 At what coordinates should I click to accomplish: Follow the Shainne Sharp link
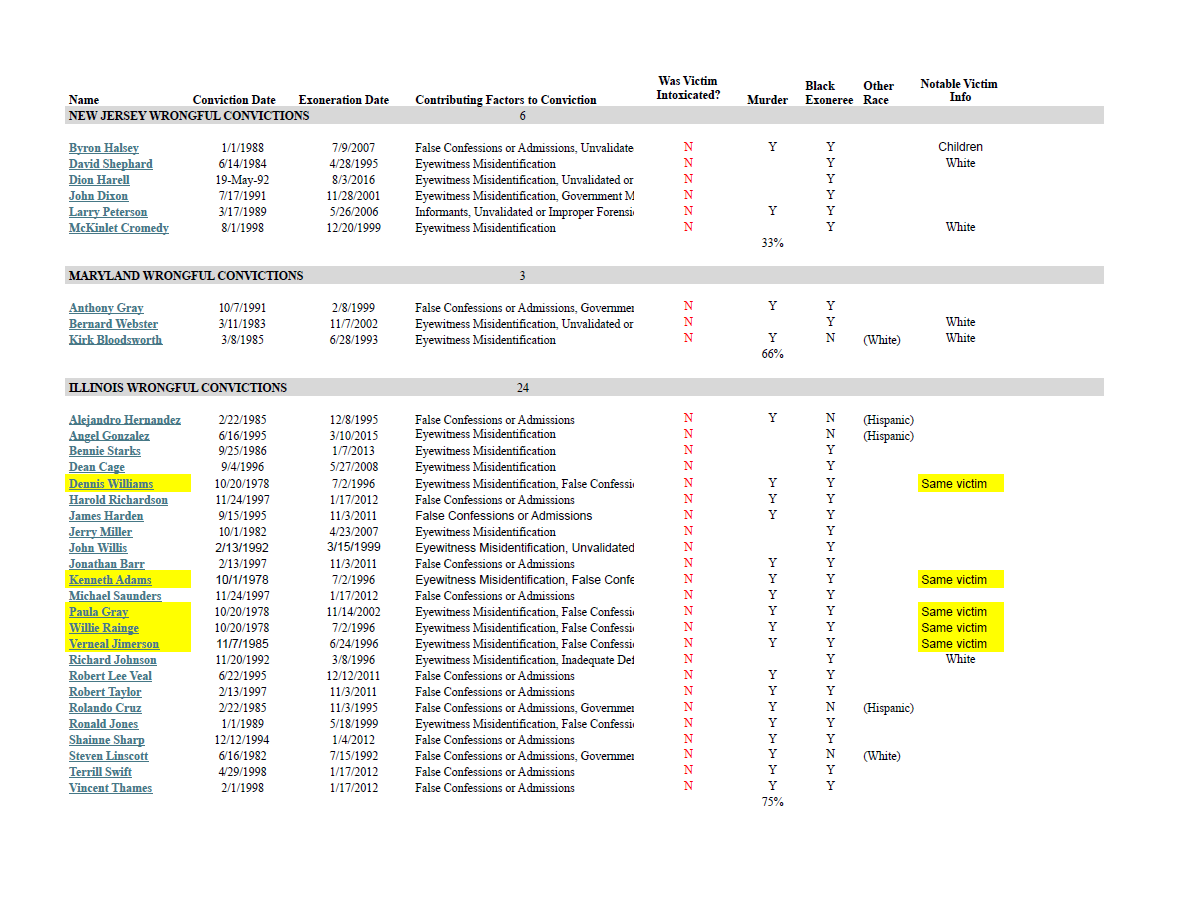click(x=107, y=740)
